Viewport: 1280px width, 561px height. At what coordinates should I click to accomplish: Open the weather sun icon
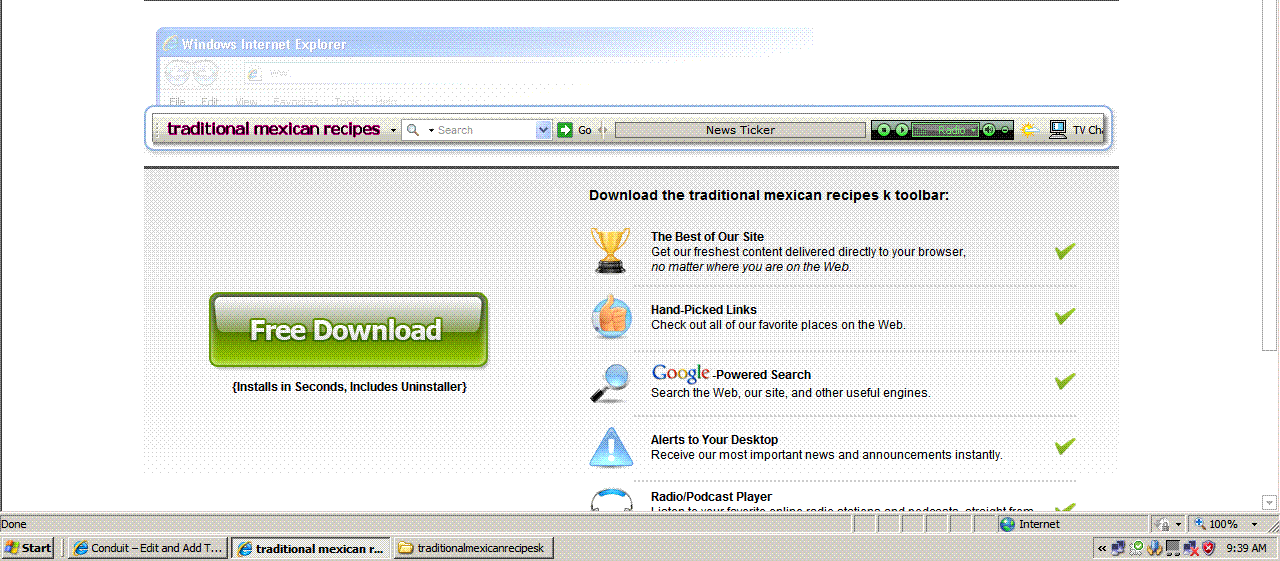pos(1029,130)
